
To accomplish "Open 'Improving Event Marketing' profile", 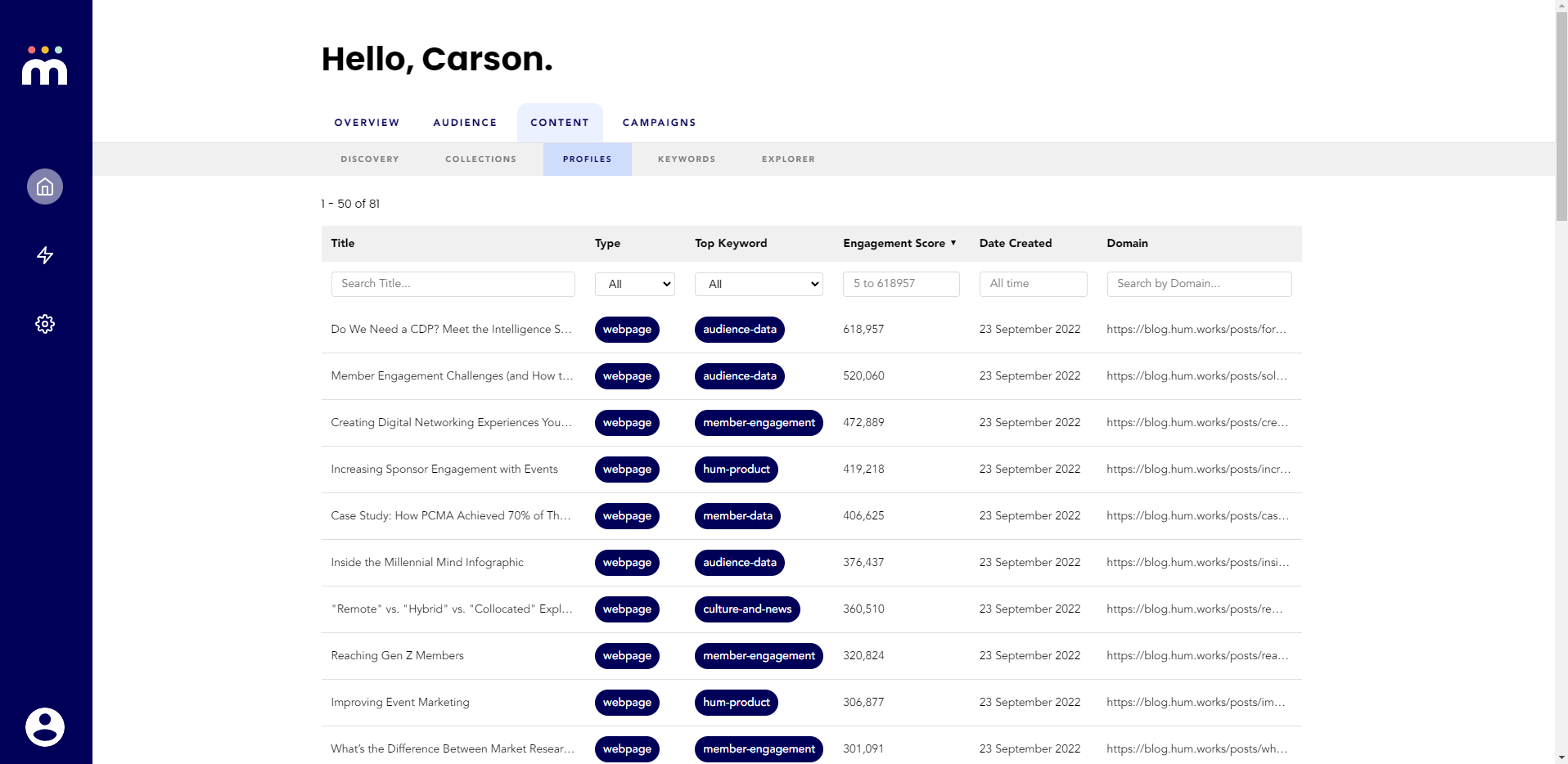I will tap(400, 702).
